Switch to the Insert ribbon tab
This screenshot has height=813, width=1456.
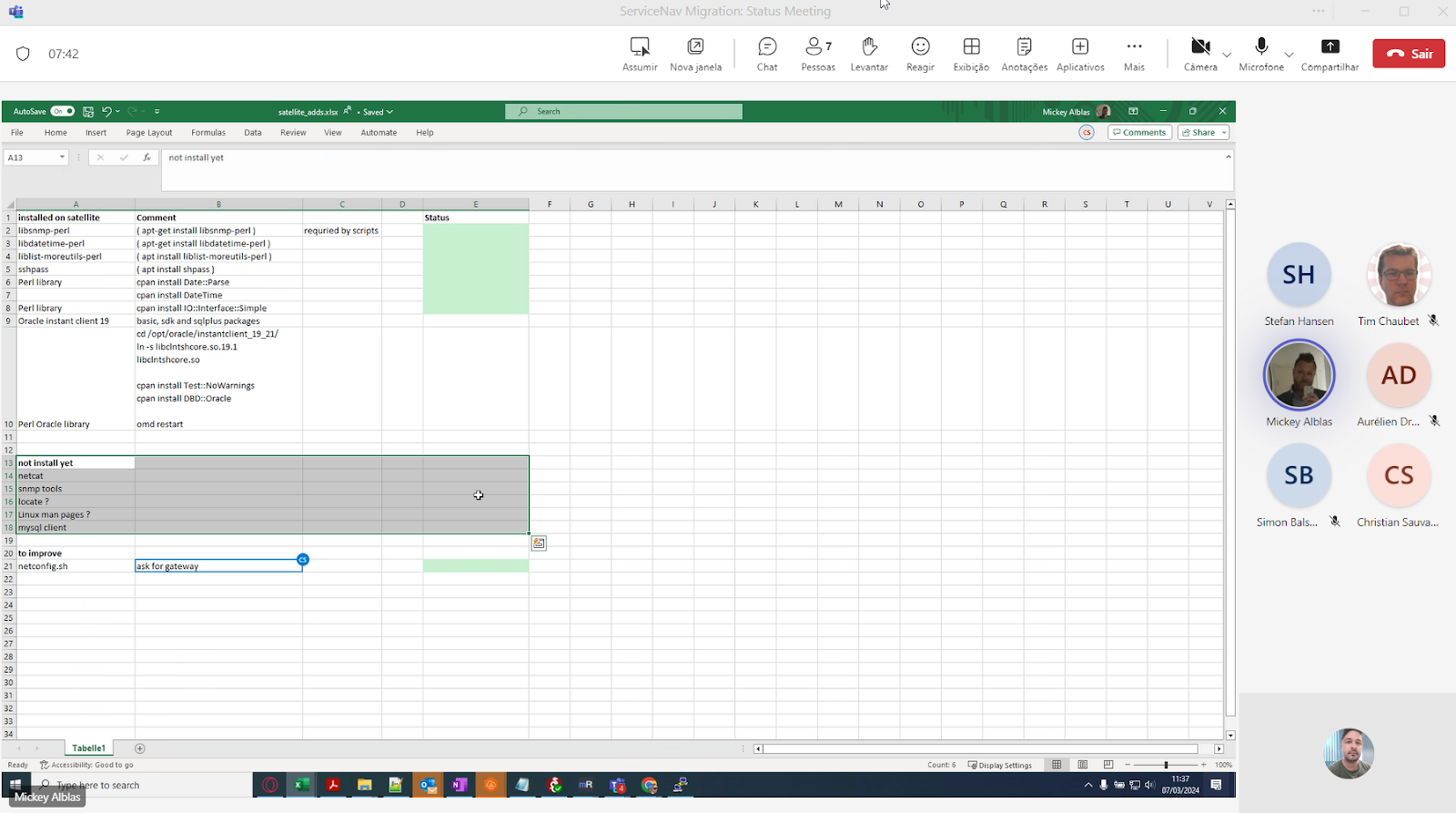(x=96, y=132)
